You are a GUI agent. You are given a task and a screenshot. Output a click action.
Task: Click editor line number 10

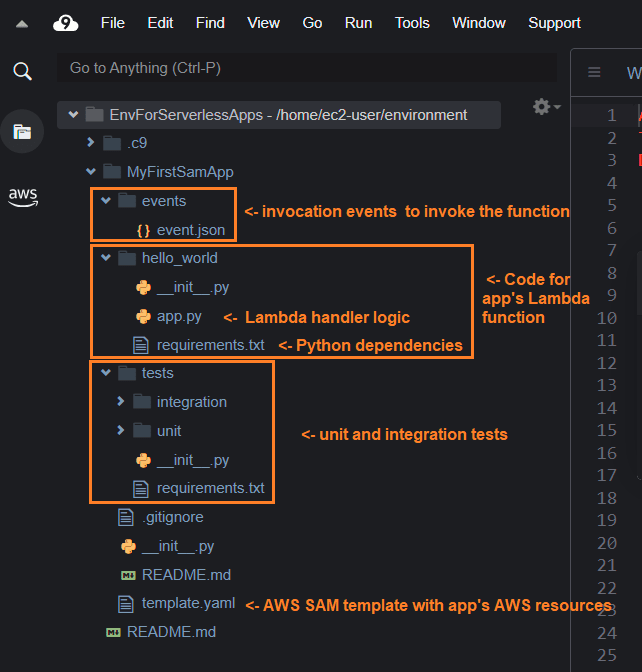607,318
